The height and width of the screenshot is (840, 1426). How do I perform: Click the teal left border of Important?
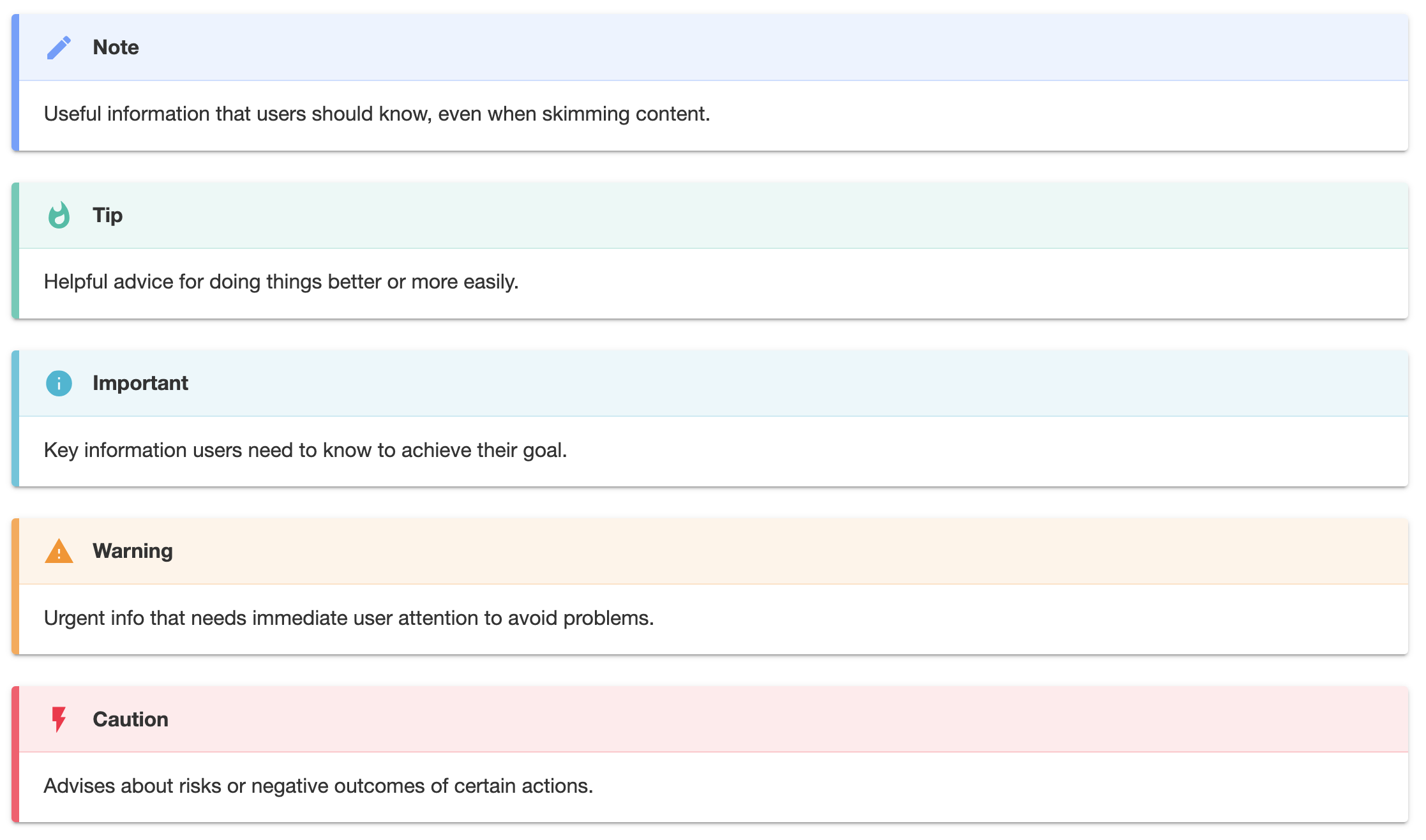(x=15, y=419)
